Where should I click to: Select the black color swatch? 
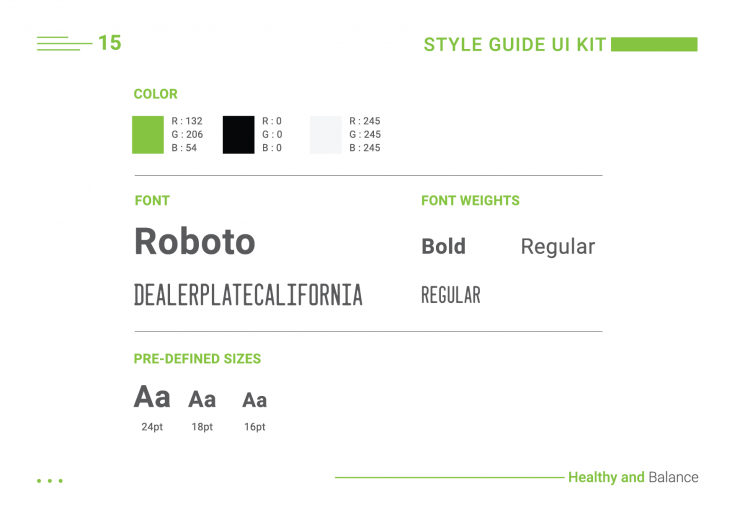click(x=239, y=135)
